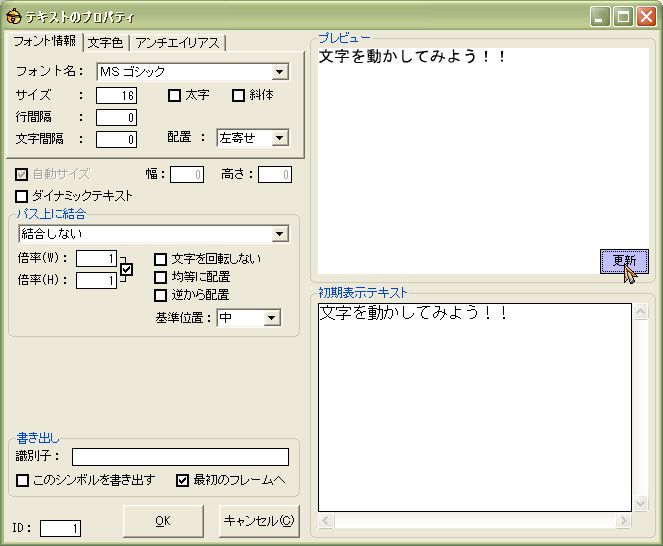663x546 pixels.
Task: Uncheck 最初のフレームへ checkbox
Action: 182,480
